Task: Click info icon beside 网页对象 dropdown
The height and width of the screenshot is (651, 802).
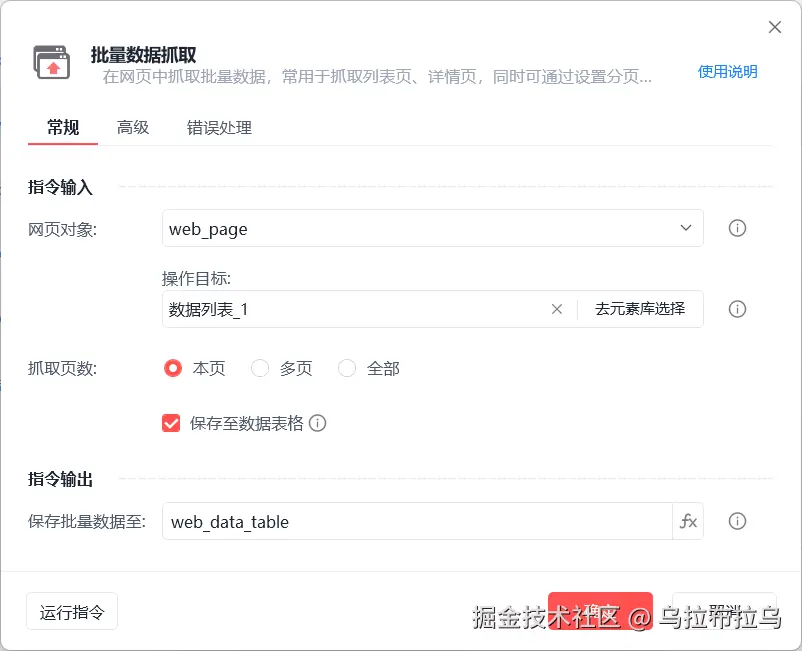Action: (737, 228)
